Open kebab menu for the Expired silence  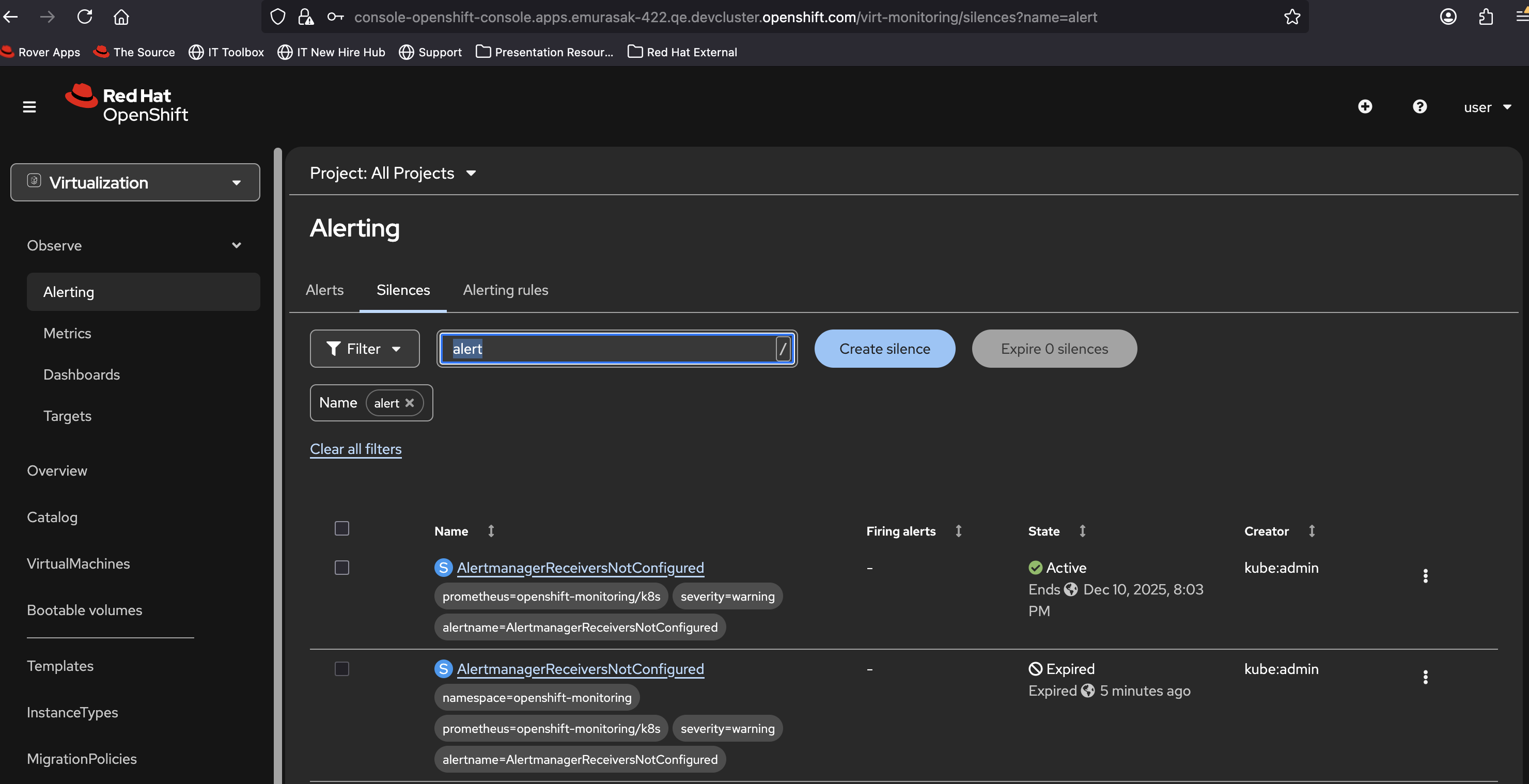[x=1425, y=677]
